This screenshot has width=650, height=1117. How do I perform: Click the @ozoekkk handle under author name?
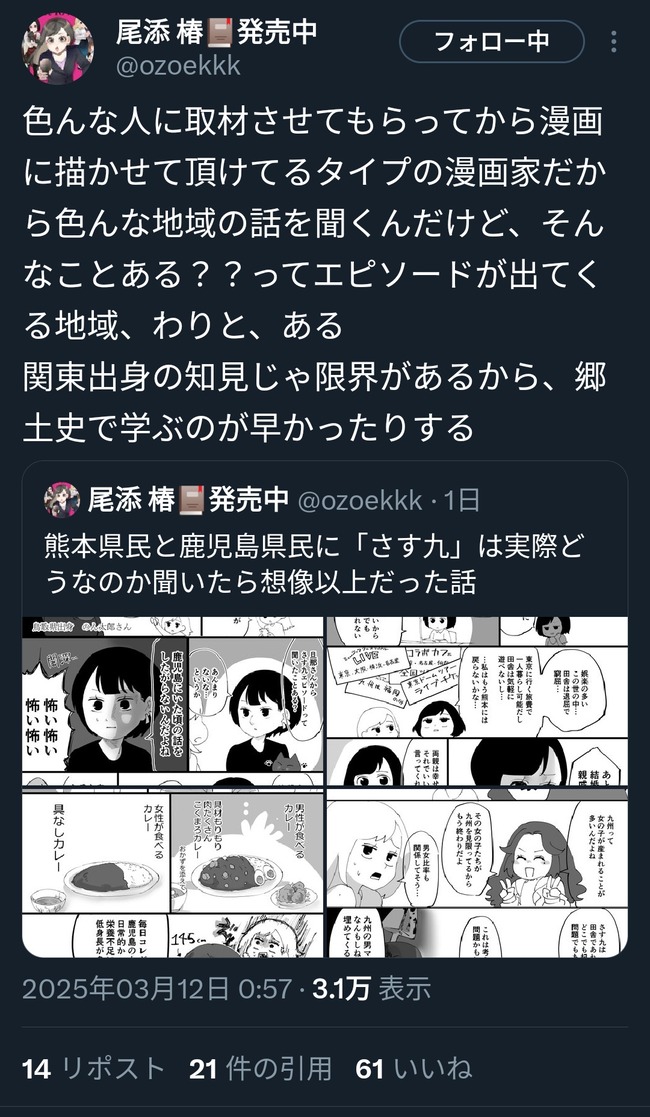178,66
